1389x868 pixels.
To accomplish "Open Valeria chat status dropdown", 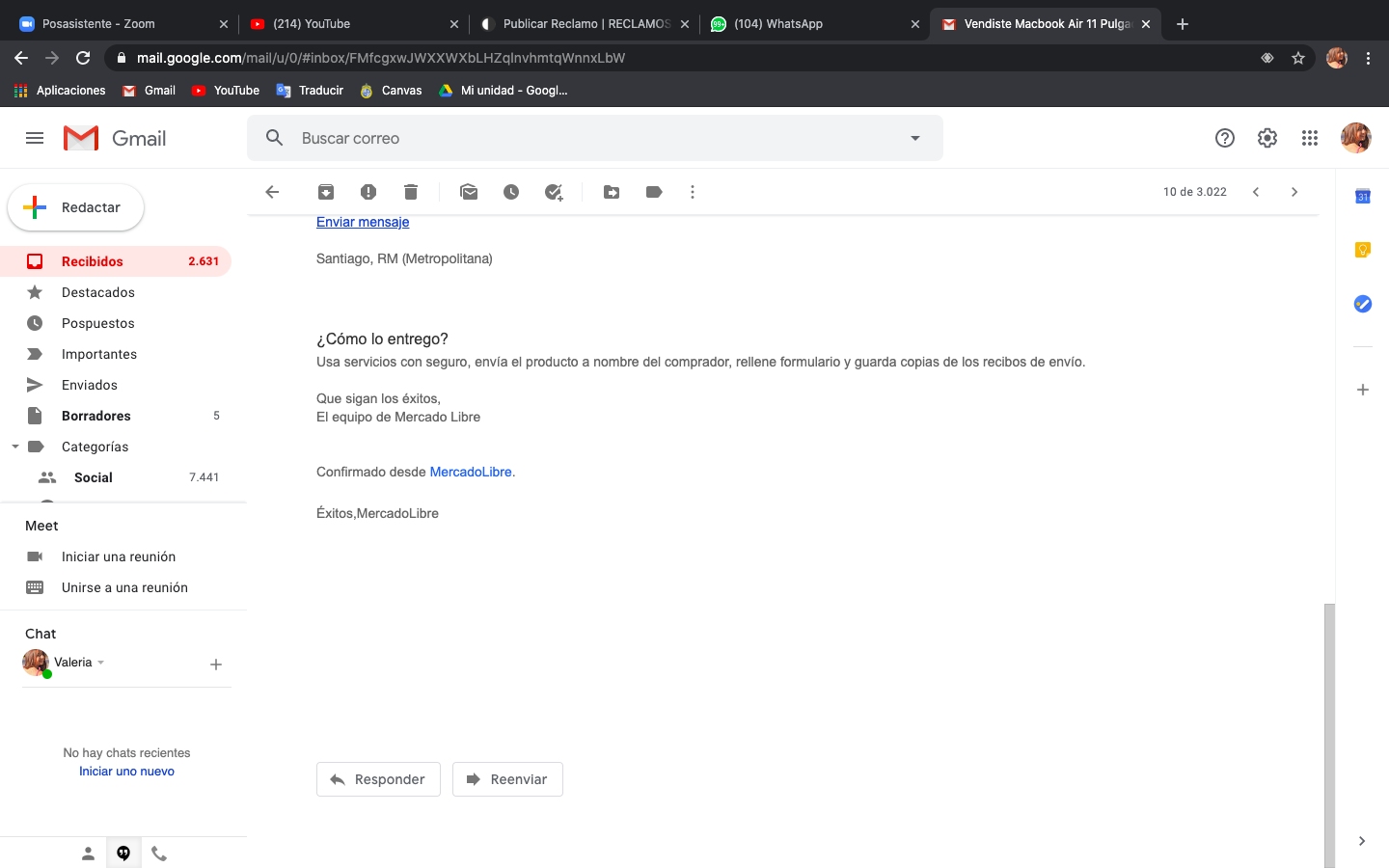I will [x=100, y=663].
